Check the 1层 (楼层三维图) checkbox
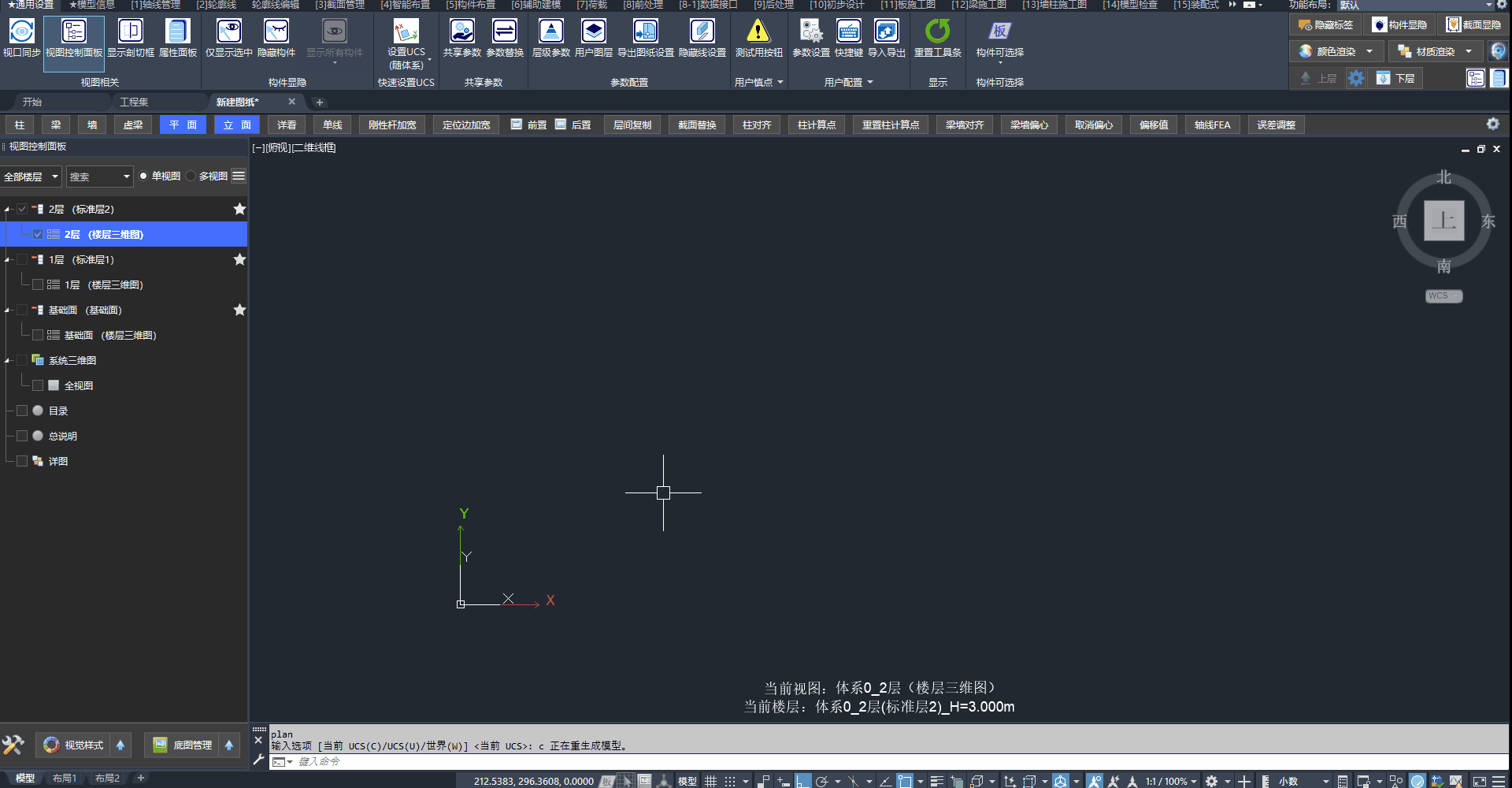This screenshot has height=788, width=1512. pos(38,284)
